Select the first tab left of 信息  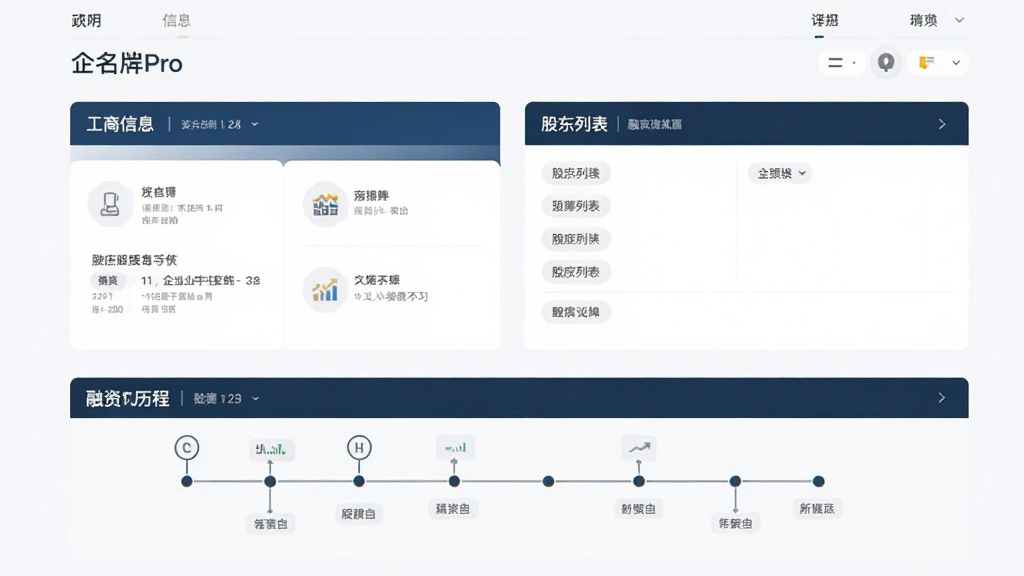point(86,20)
